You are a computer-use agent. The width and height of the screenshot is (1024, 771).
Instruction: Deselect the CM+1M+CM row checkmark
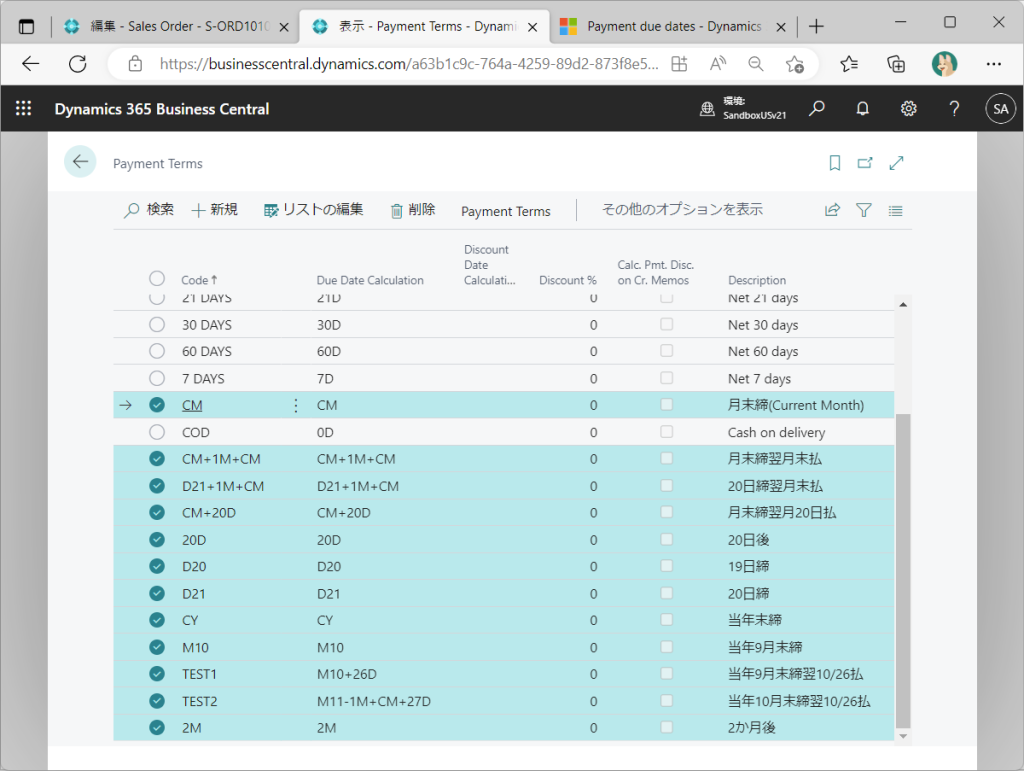[x=157, y=458]
